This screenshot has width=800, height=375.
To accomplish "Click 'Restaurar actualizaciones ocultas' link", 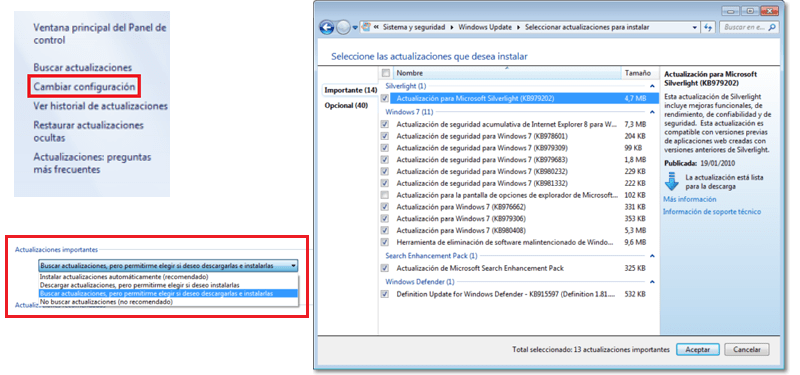I will point(89,131).
